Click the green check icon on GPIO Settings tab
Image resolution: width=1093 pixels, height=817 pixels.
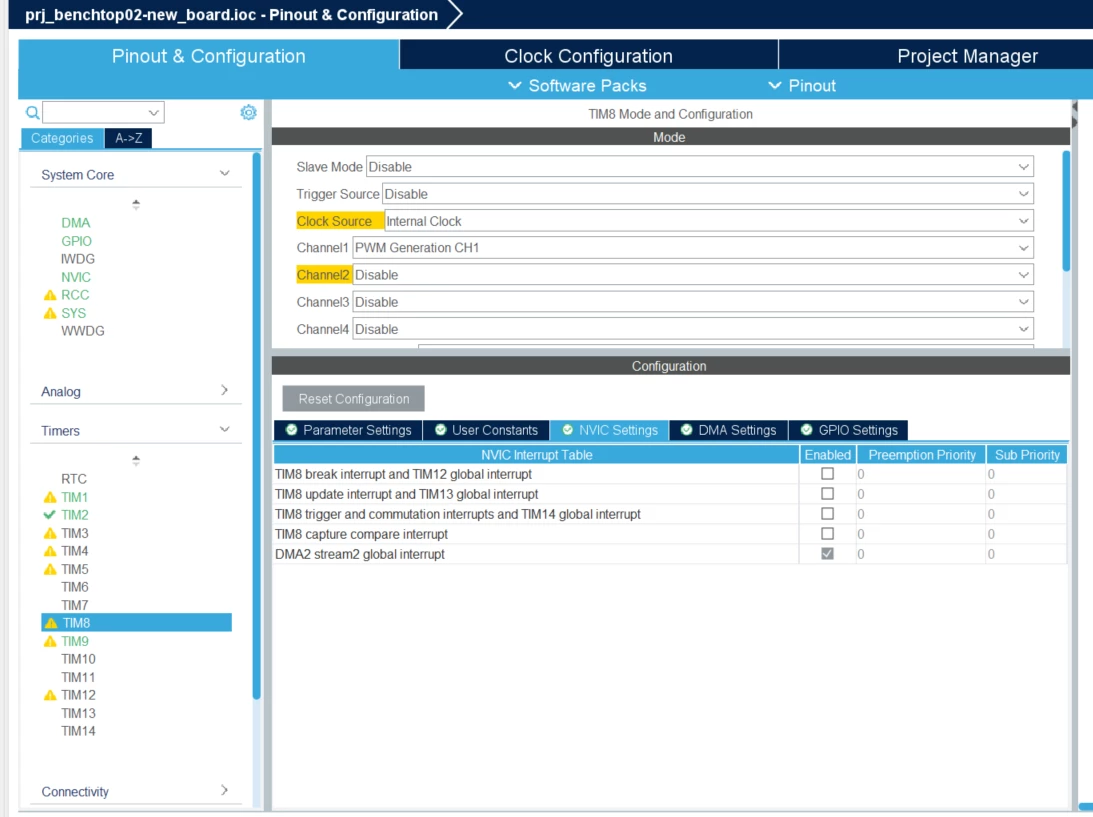(807, 429)
